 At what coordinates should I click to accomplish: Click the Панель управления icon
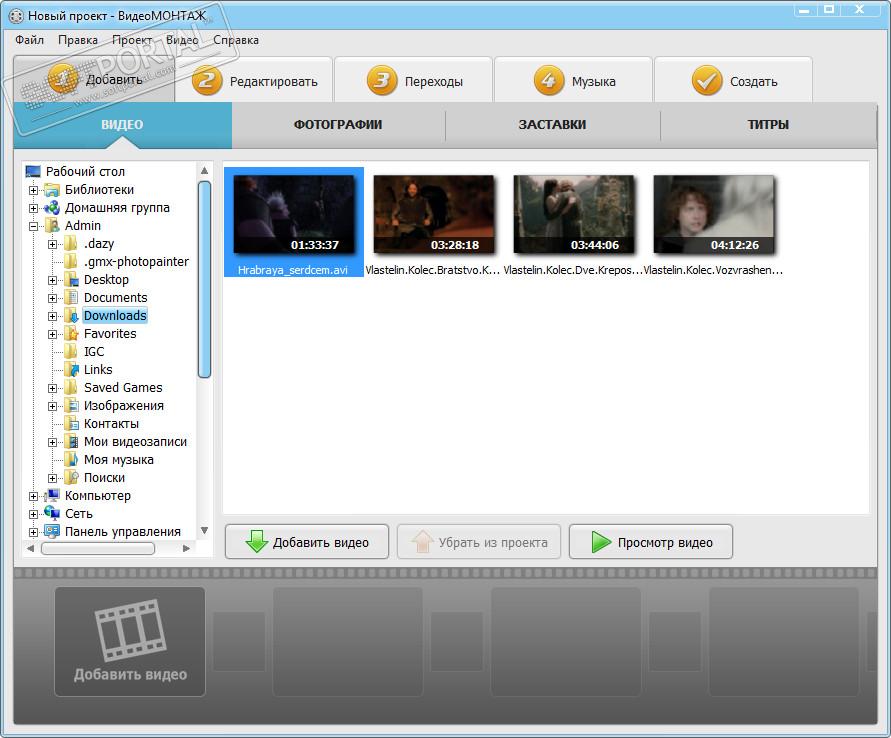tap(52, 532)
